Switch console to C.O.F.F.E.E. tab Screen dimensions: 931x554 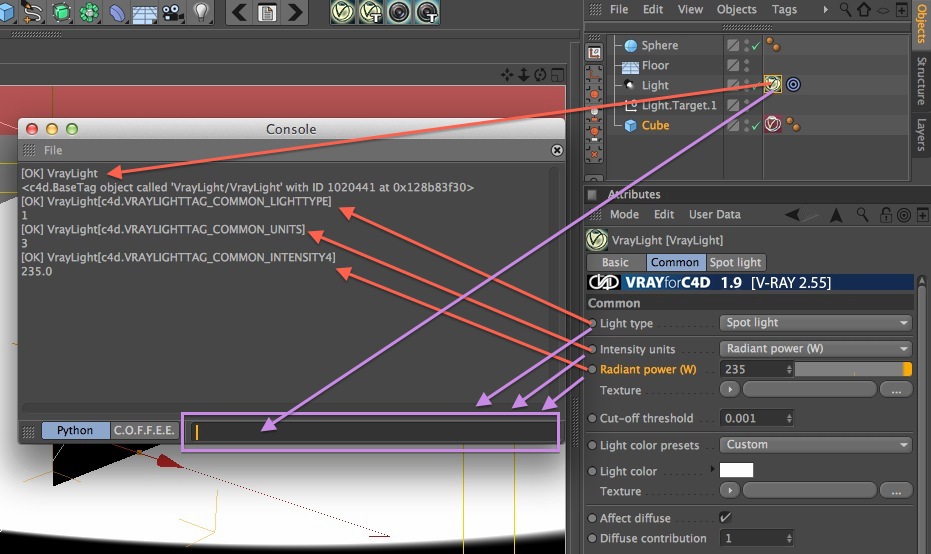[144, 430]
